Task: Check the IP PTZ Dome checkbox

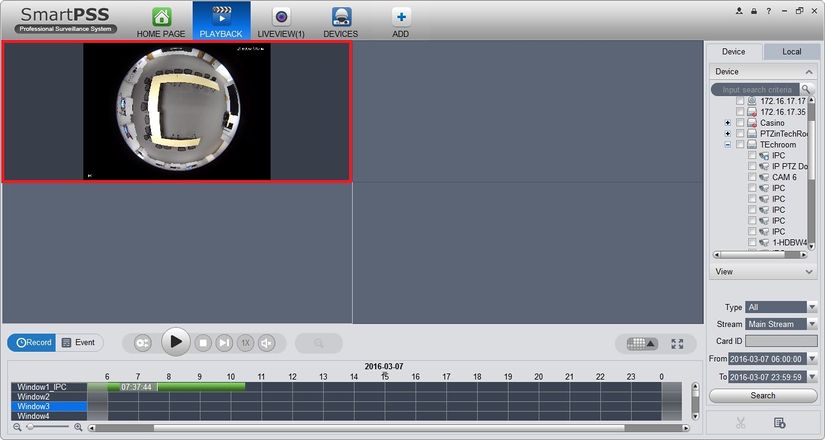Action: coord(752,166)
